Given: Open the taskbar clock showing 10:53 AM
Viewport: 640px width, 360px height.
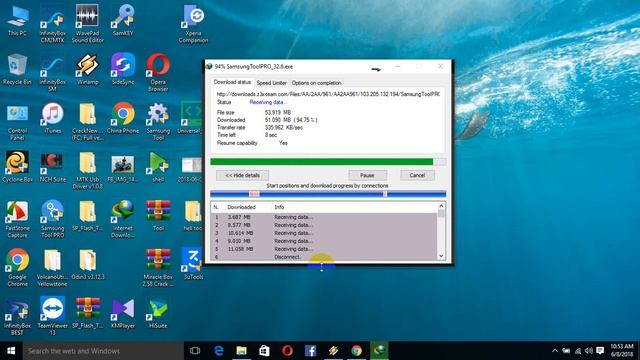Looking at the screenshot, I should [x=622, y=351].
